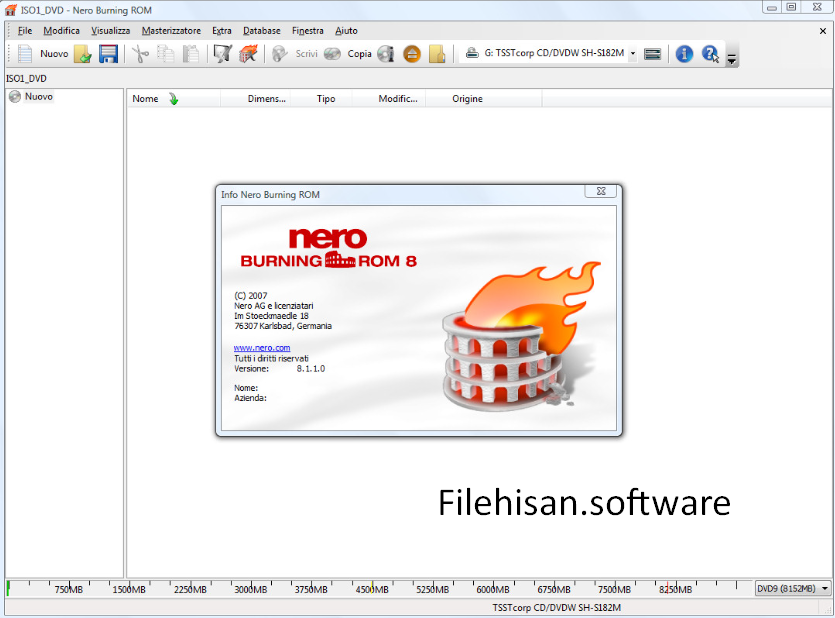Viewport: 835px width, 618px height.
Task: Open the Masterizzatore menu
Action: (171, 31)
